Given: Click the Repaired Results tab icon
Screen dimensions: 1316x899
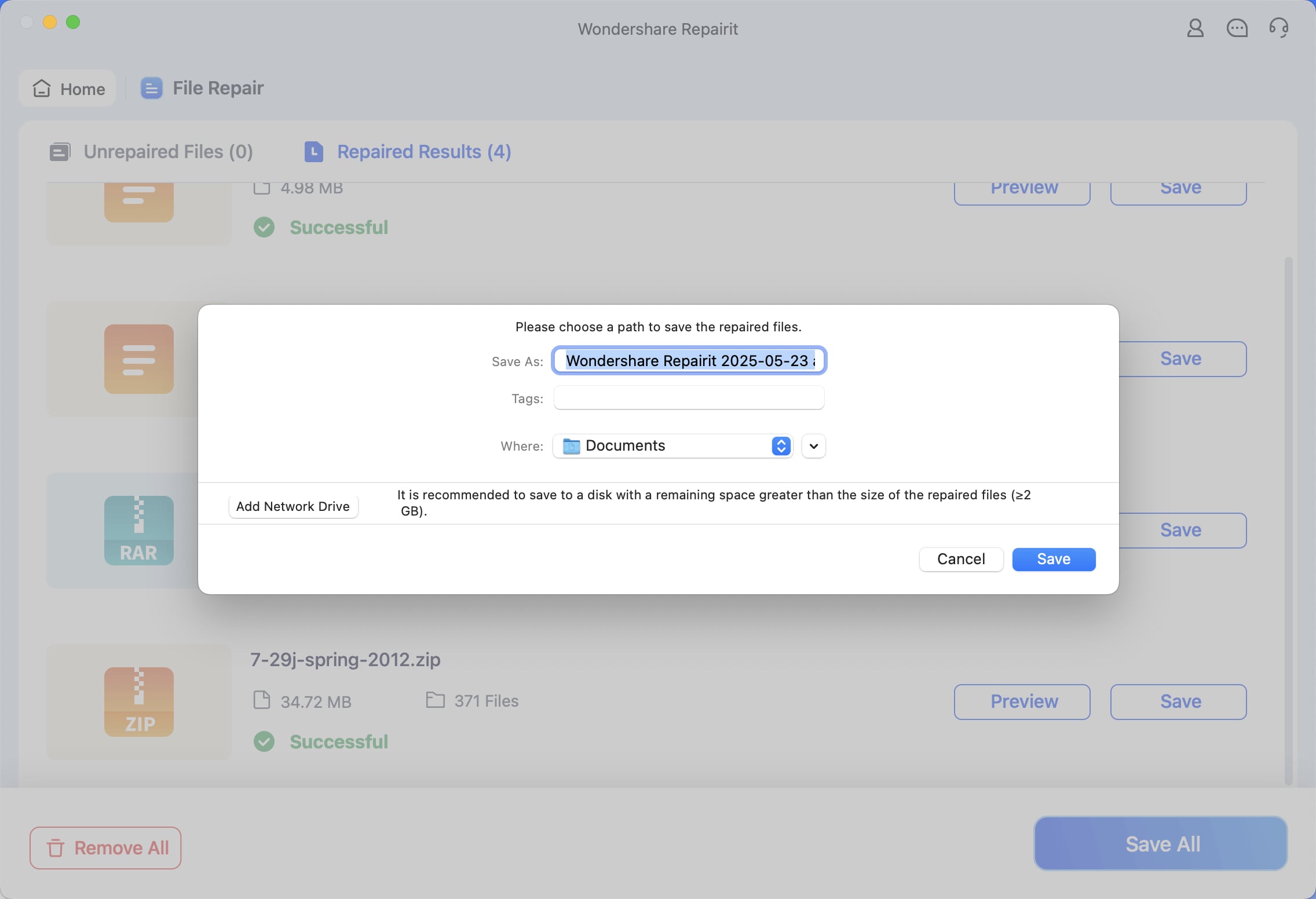Looking at the screenshot, I should (x=313, y=152).
